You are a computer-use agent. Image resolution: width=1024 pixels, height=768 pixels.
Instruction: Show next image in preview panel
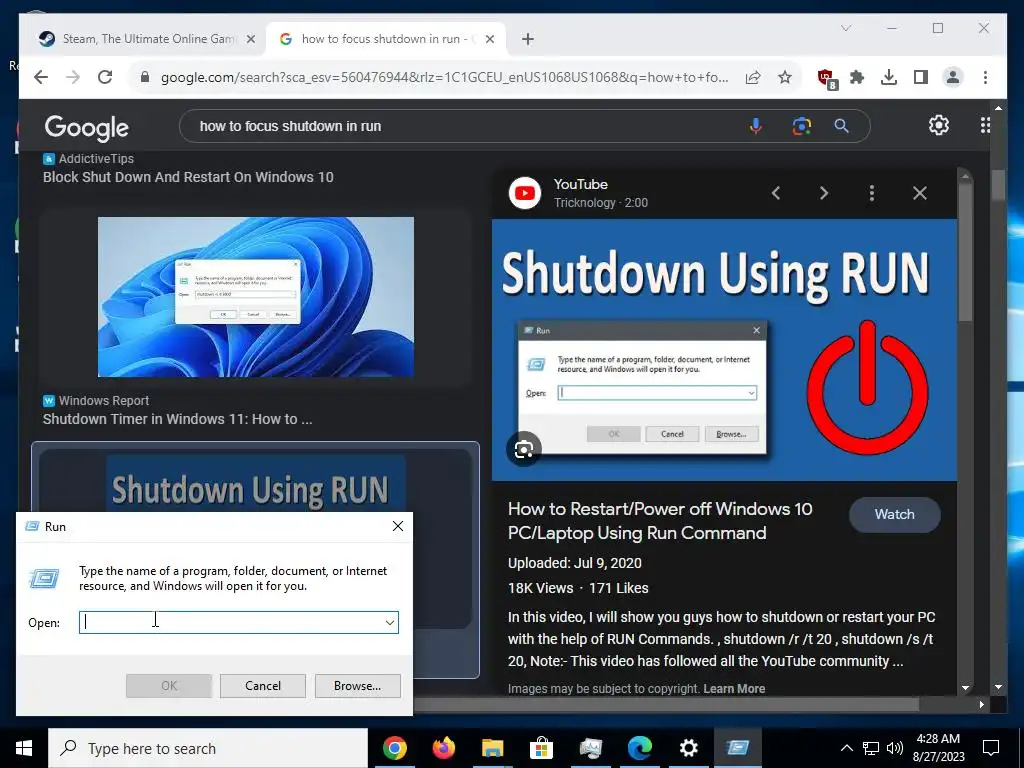(824, 193)
